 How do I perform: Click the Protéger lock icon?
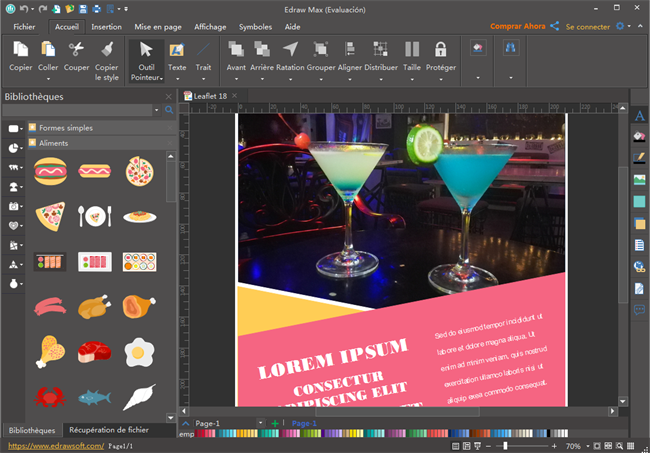click(440, 49)
